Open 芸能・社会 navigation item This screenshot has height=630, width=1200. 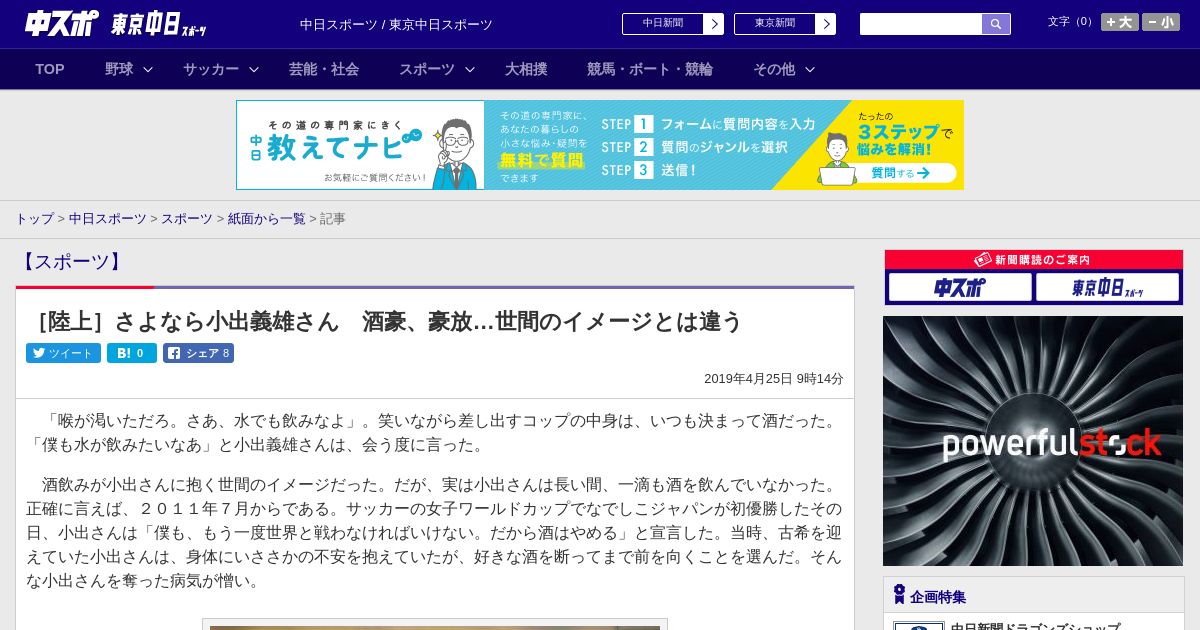point(324,69)
